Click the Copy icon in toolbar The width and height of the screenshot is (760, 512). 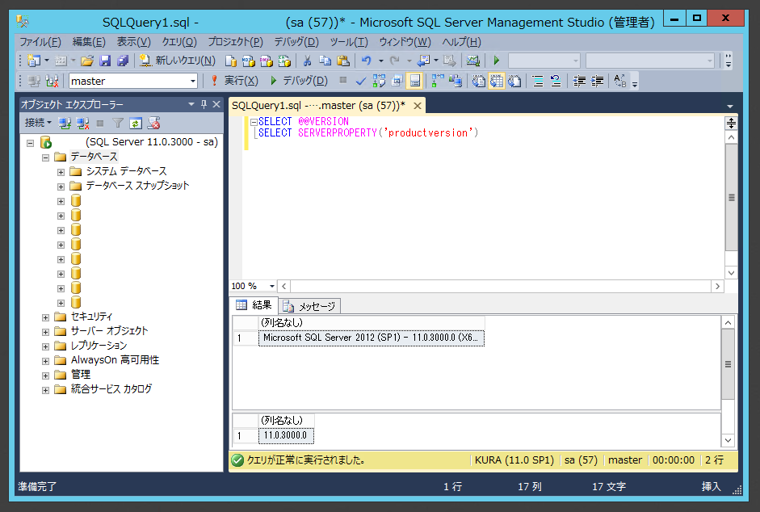(325, 61)
